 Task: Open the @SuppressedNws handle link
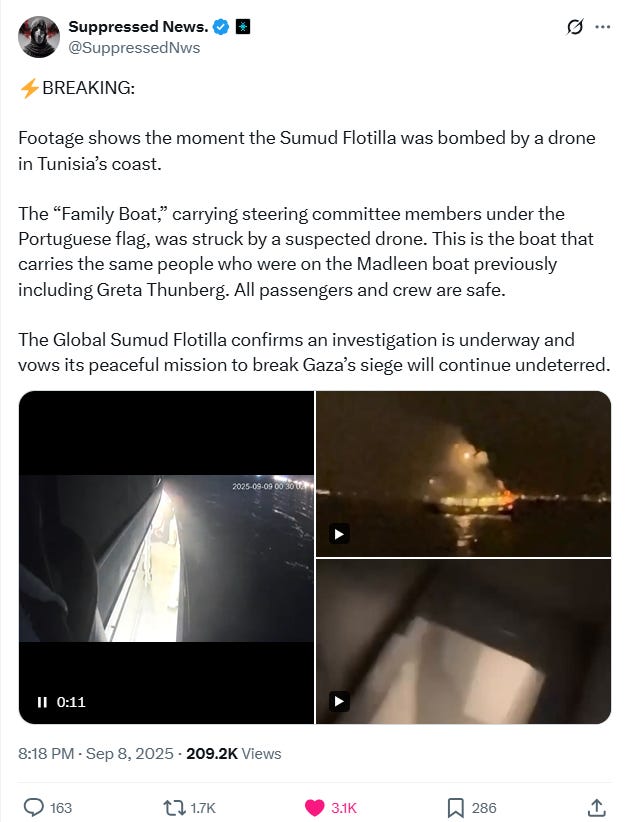[x=134, y=48]
